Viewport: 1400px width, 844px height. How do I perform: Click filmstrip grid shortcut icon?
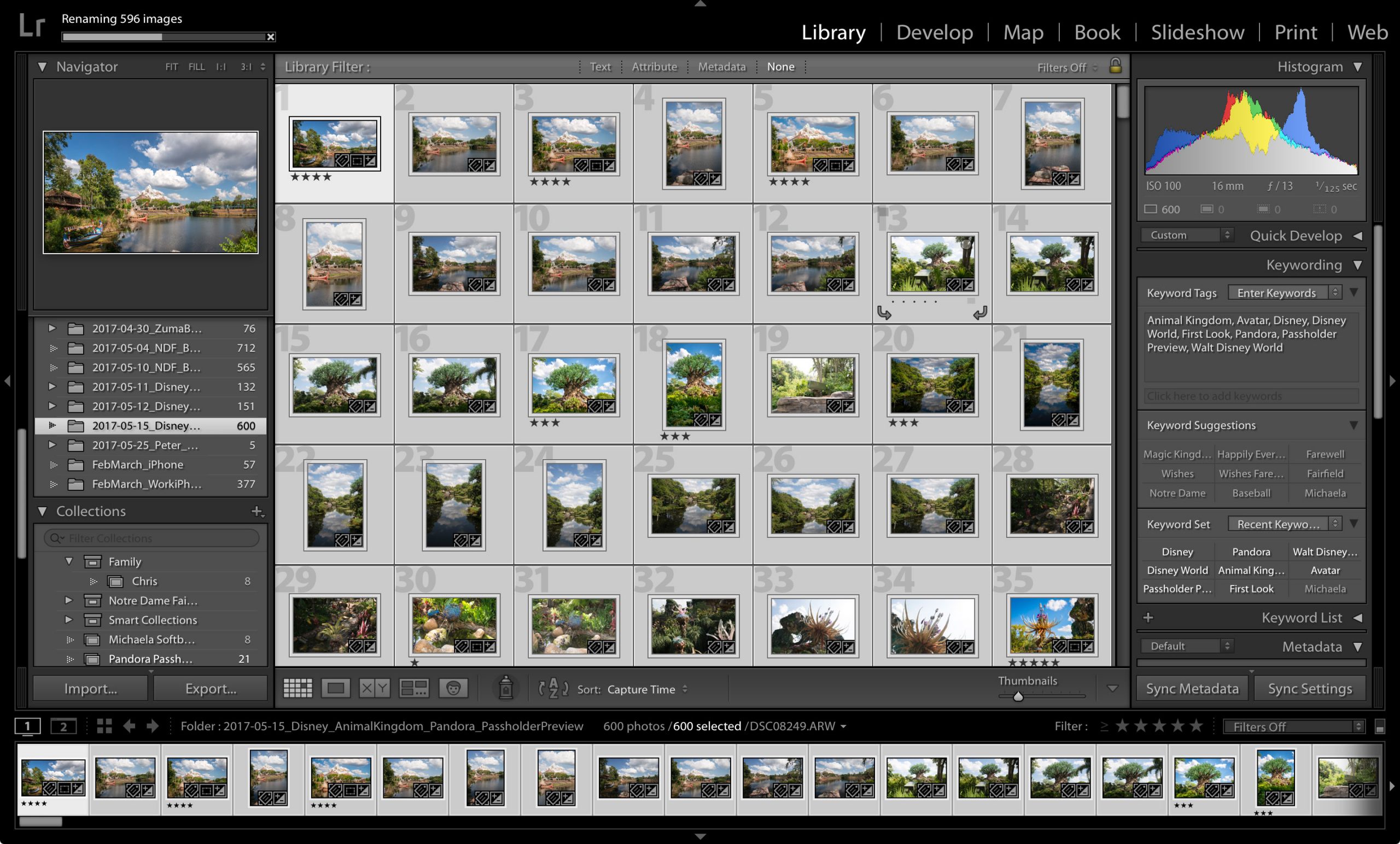tap(104, 726)
